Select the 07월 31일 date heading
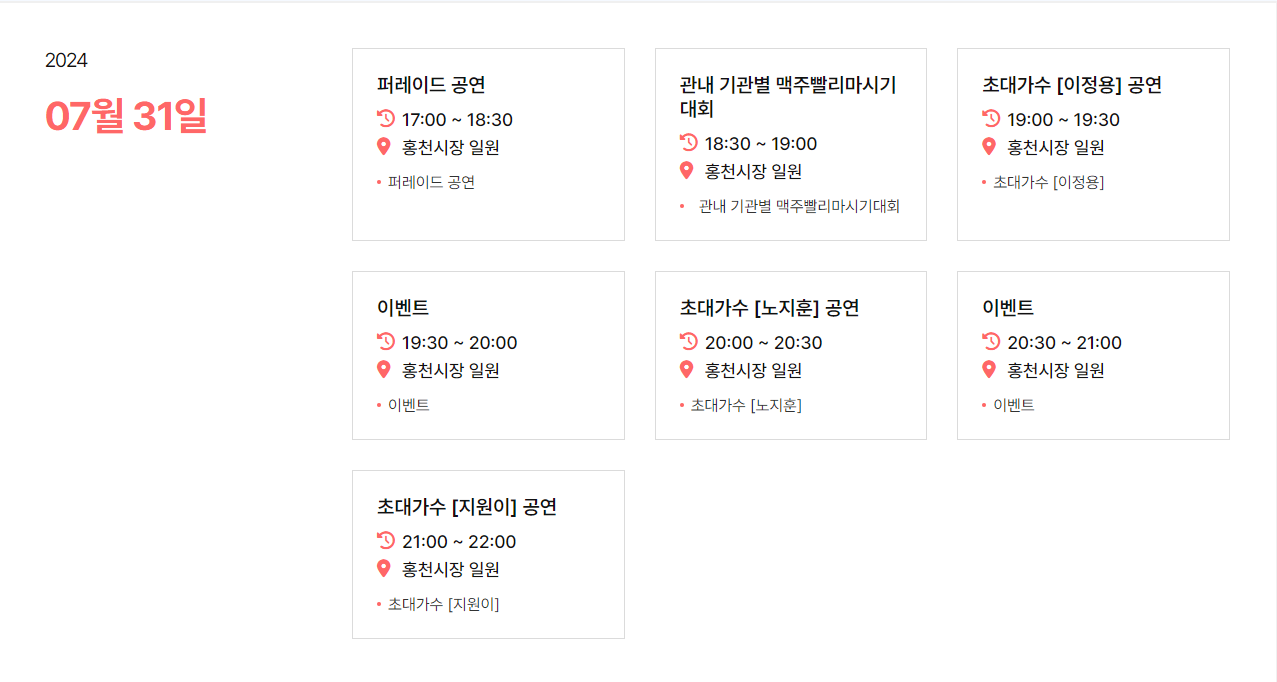The height and width of the screenshot is (682, 1277). (127, 117)
